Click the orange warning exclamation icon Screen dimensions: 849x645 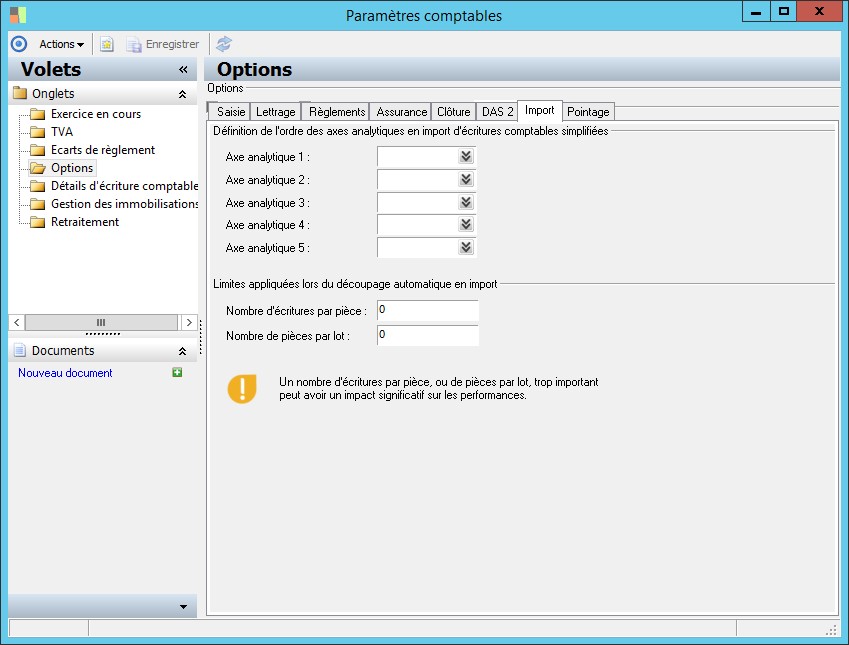tap(242, 389)
